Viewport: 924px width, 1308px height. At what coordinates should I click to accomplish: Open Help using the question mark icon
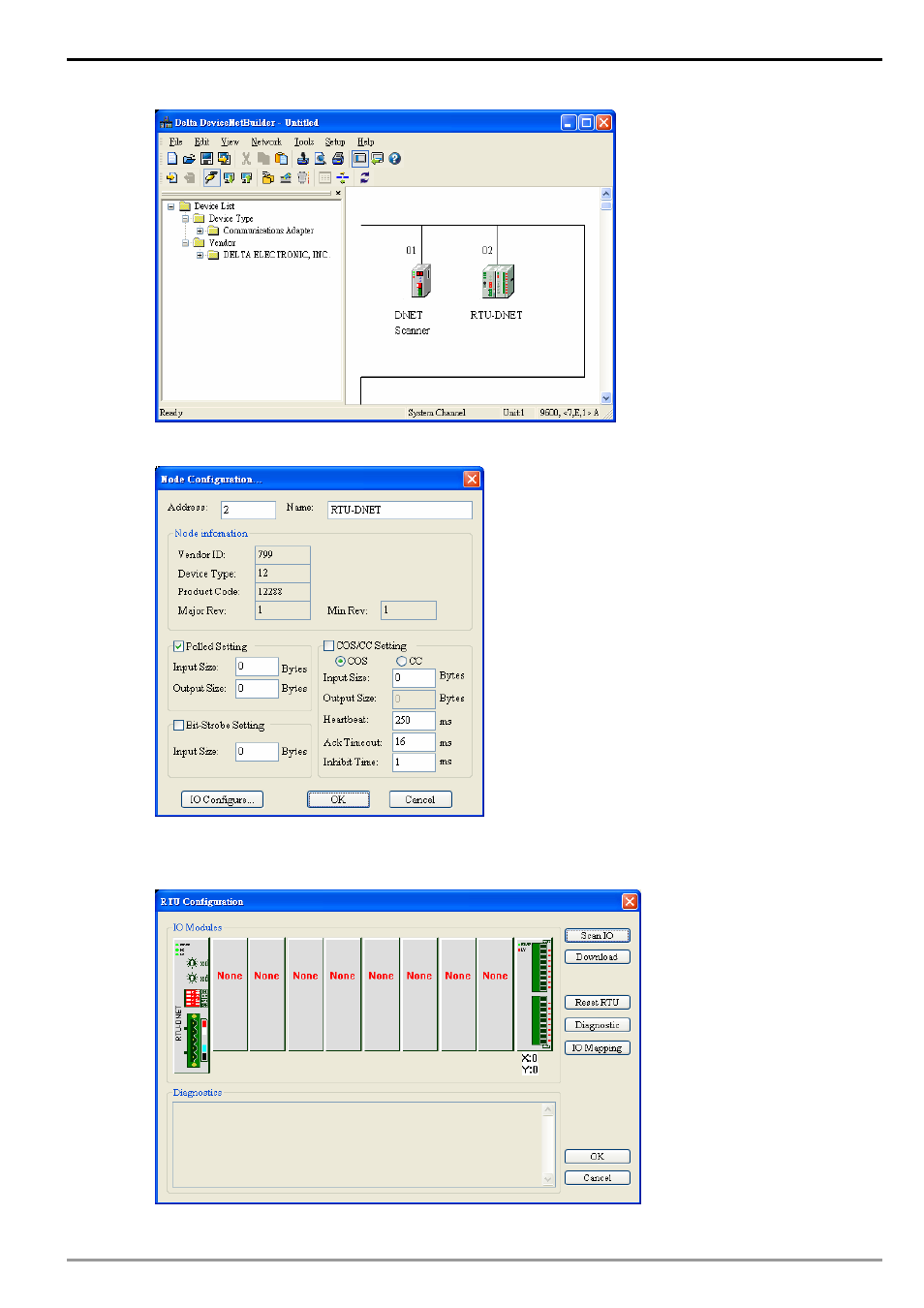(x=394, y=159)
